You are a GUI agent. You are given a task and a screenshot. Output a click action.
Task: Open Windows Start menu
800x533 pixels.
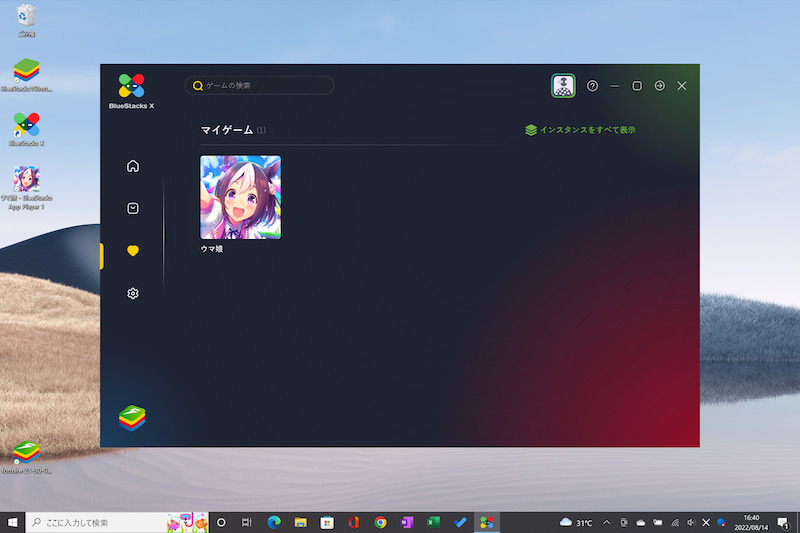pyautogui.click(x=13, y=522)
